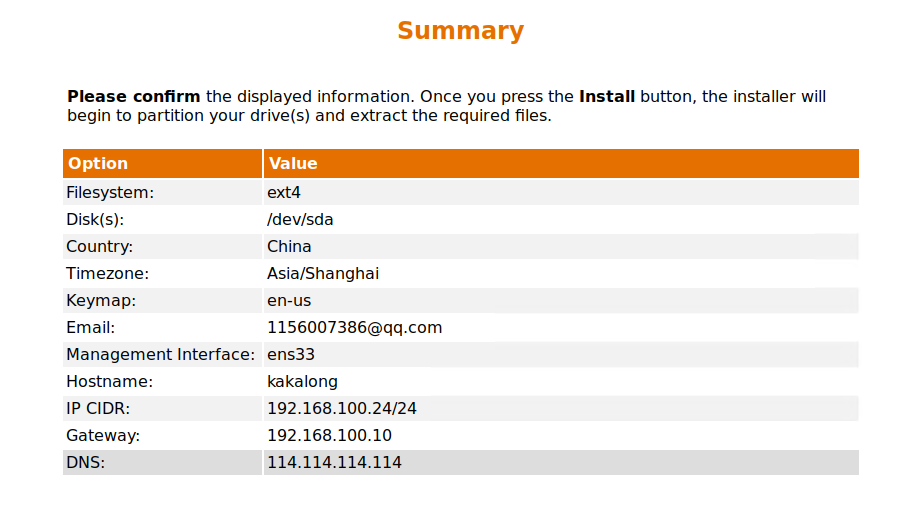The width and height of the screenshot is (916, 505).
Task: Click the Summary page heading
Action: 460,31
